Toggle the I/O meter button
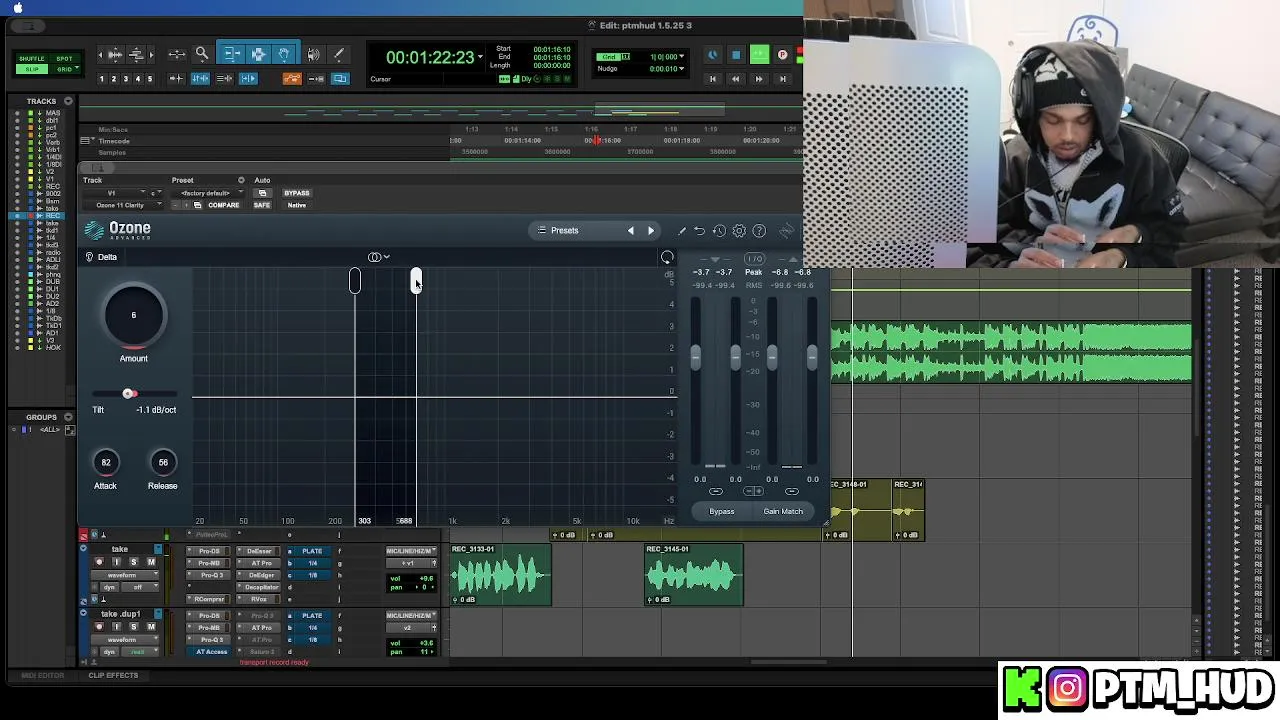 pos(754,259)
